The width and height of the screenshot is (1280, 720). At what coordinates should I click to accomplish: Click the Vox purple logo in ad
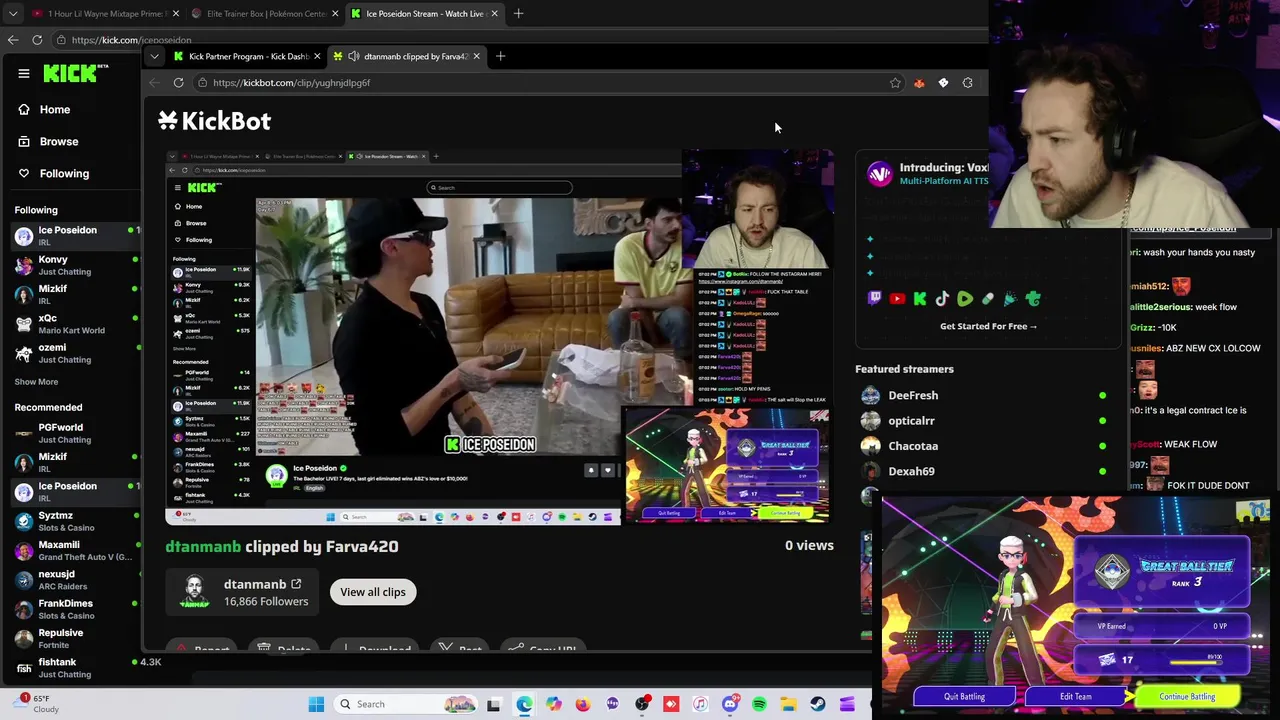(879, 174)
